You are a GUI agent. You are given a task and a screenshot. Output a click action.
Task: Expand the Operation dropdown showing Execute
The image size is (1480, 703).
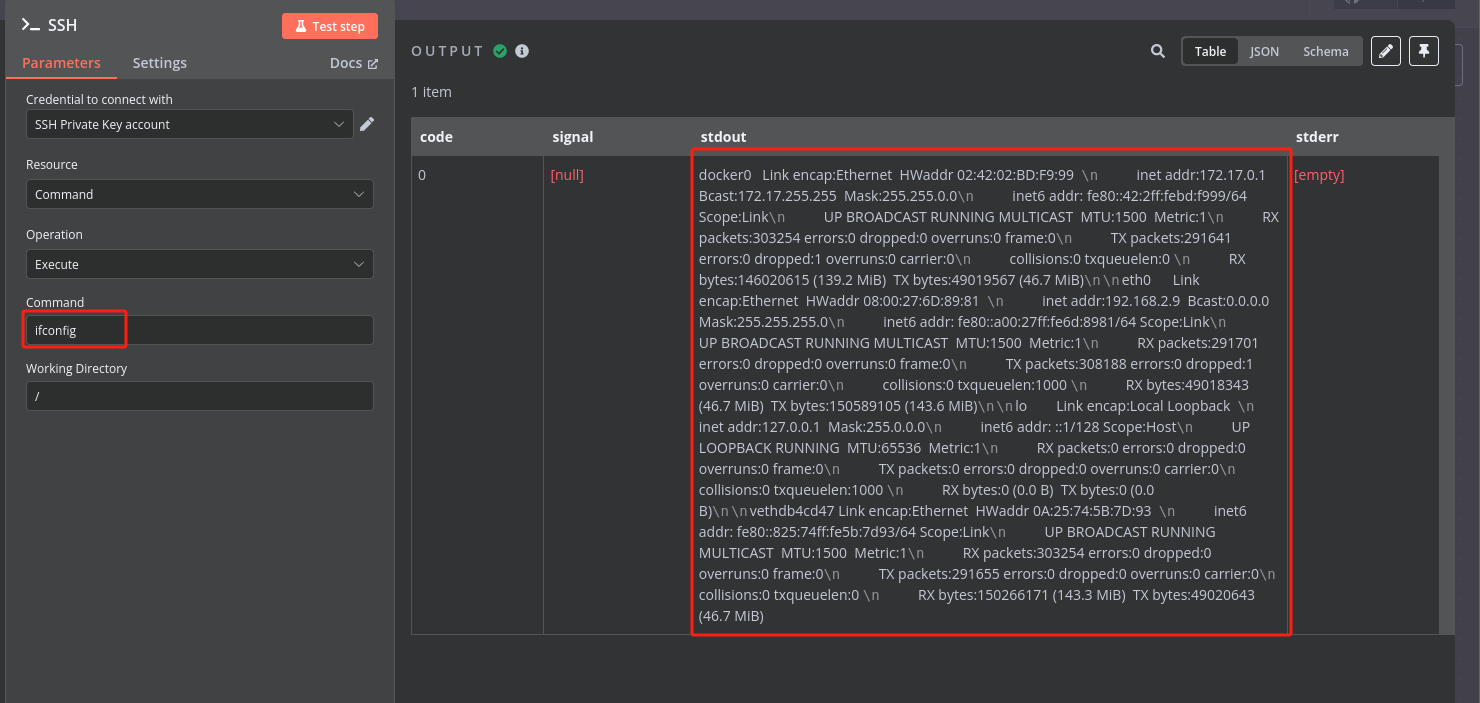pyautogui.click(x=199, y=264)
